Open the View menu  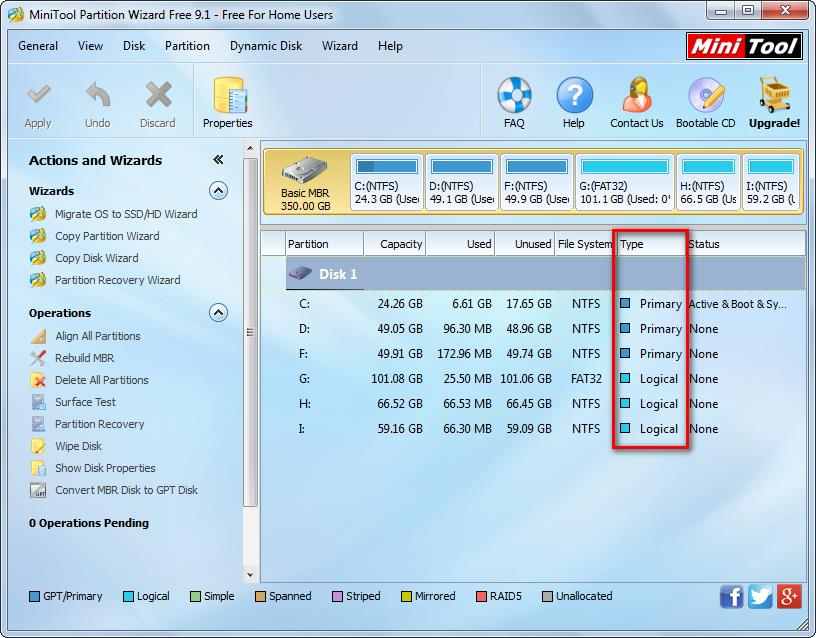[91, 46]
